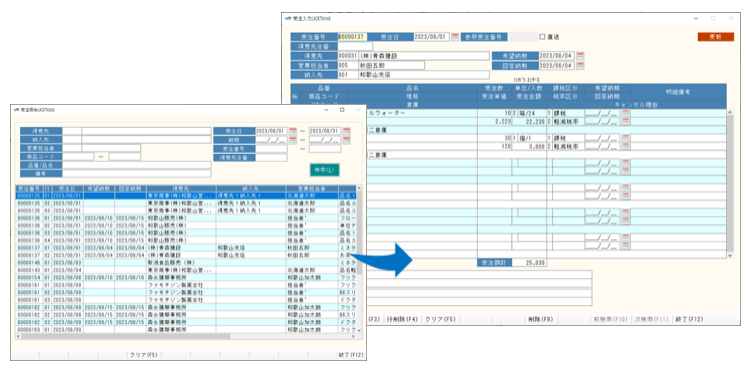Open start-date calendar for 受注日 in search window
Image resolution: width=750 pixels, height=375 pixels.
point(293,131)
